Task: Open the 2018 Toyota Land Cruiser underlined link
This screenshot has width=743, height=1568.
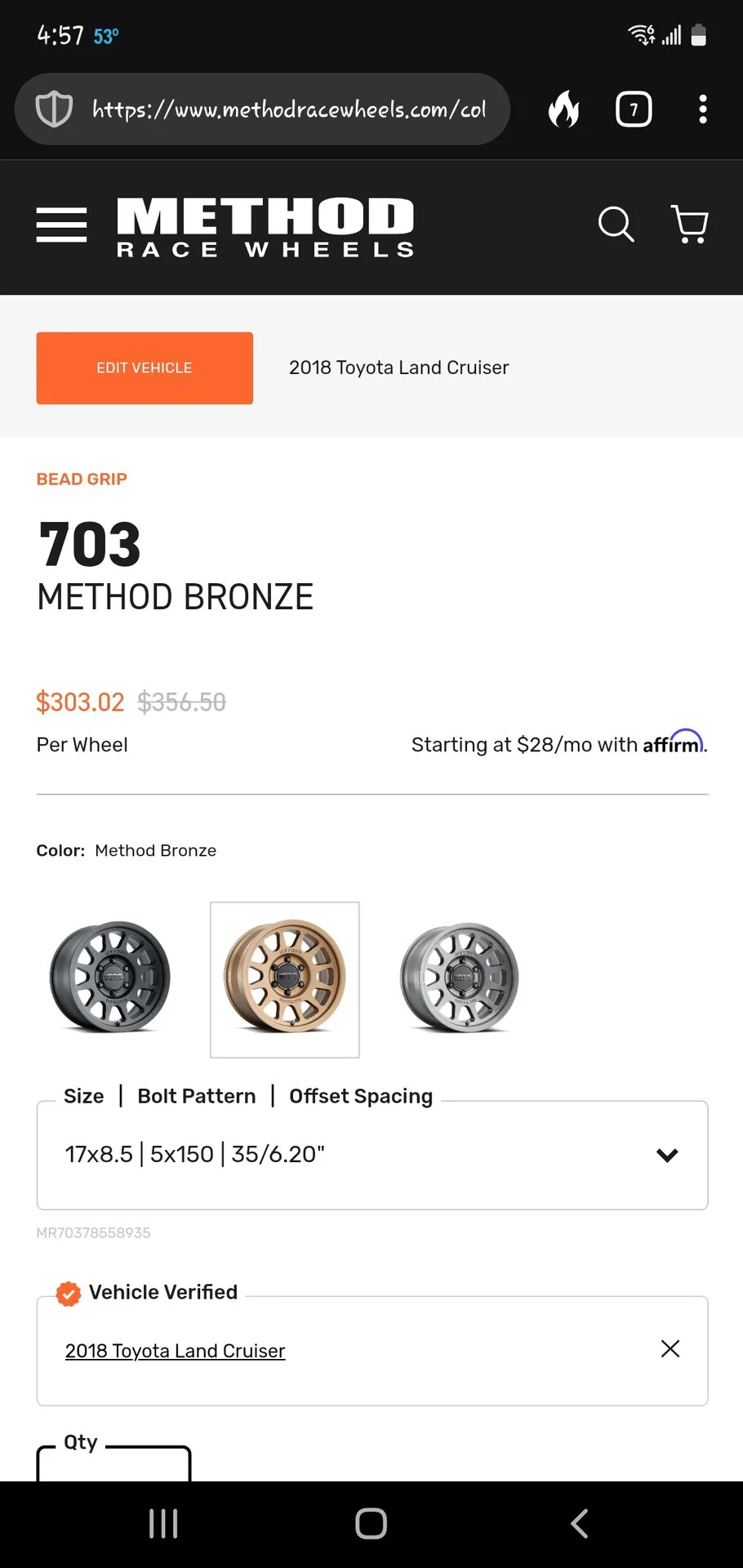Action: pyautogui.click(x=175, y=1351)
